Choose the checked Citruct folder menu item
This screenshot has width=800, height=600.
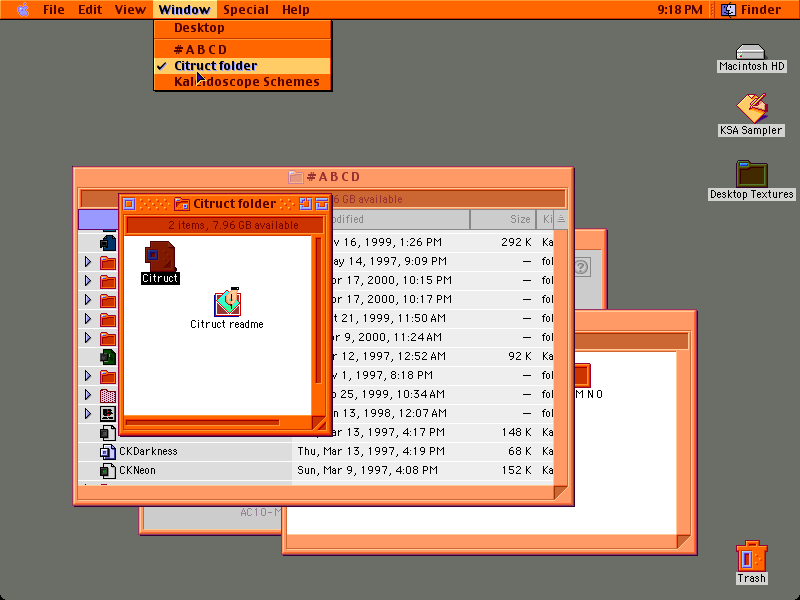point(243,66)
